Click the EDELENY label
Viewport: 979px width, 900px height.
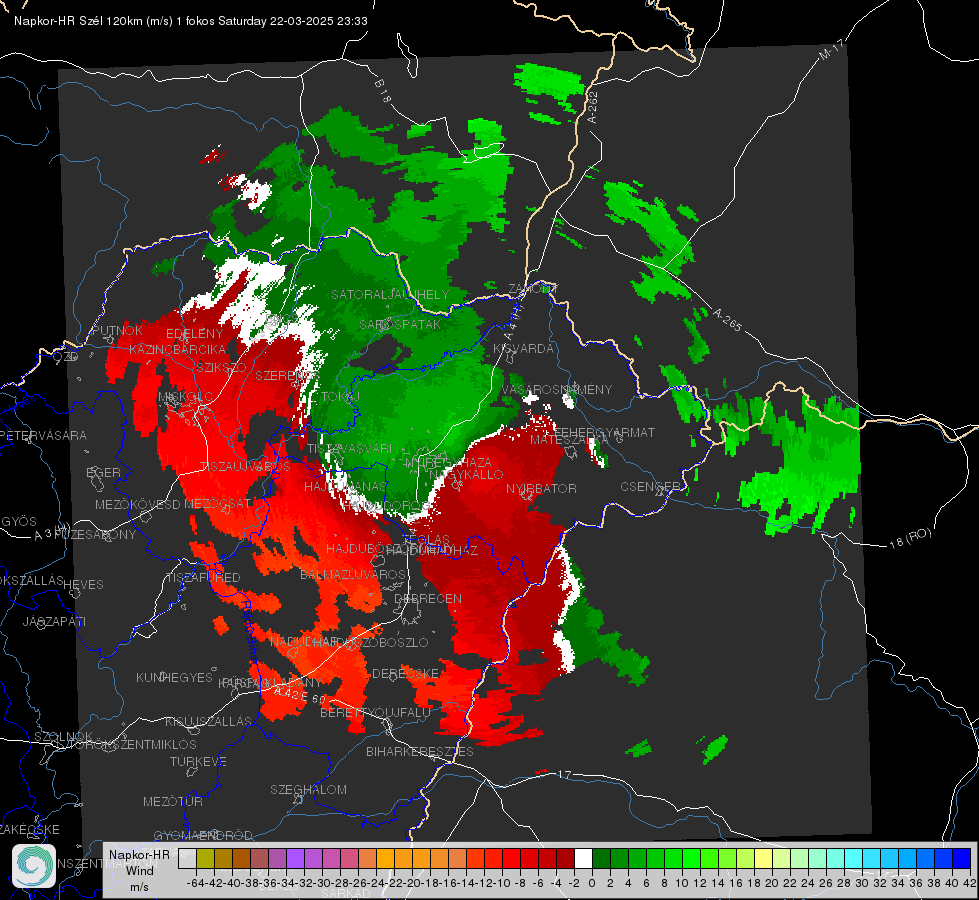click(x=194, y=334)
